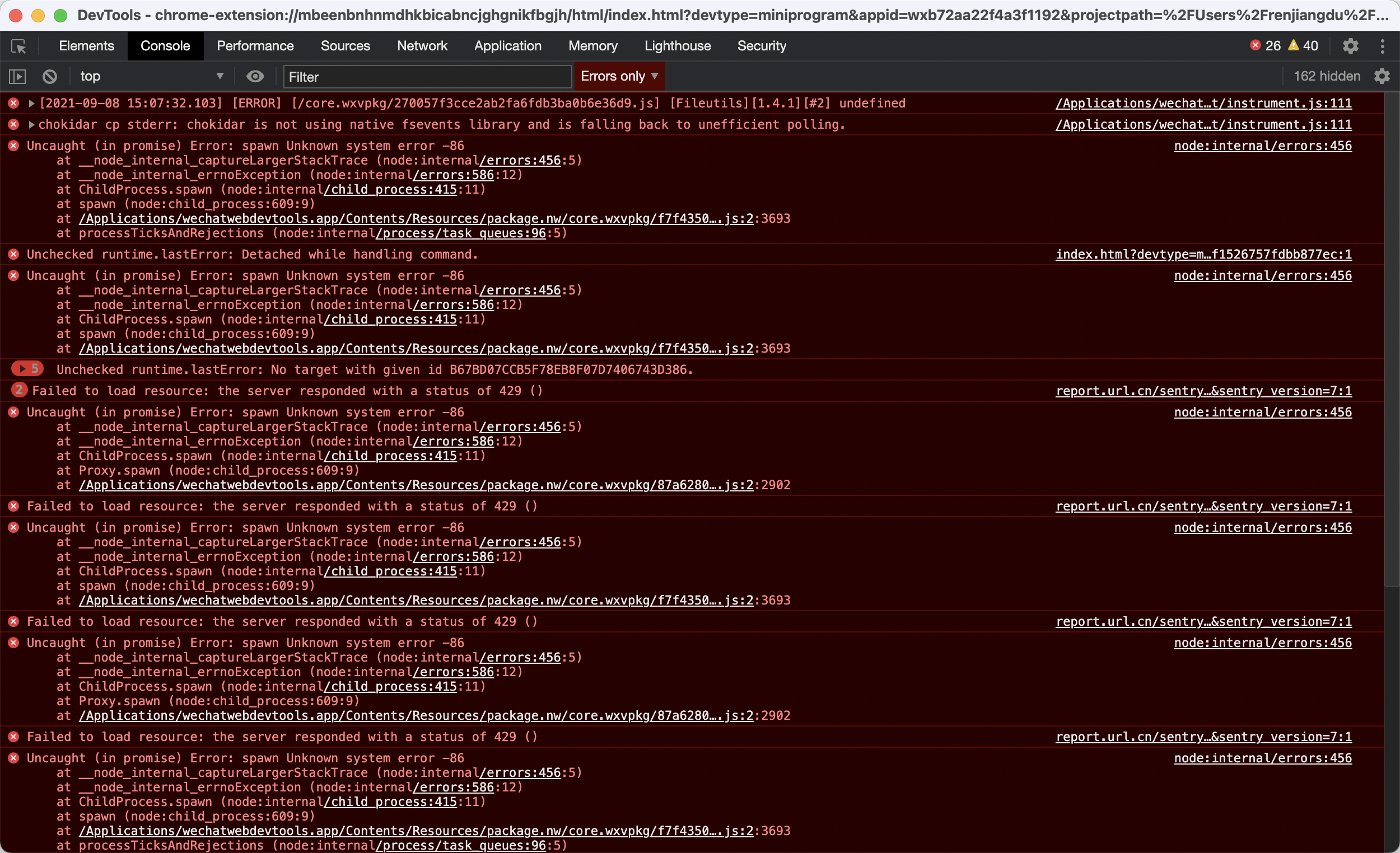Toggle the live expression eye icon
The height and width of the screenshot is (853, 1400).
click(255, 76)
